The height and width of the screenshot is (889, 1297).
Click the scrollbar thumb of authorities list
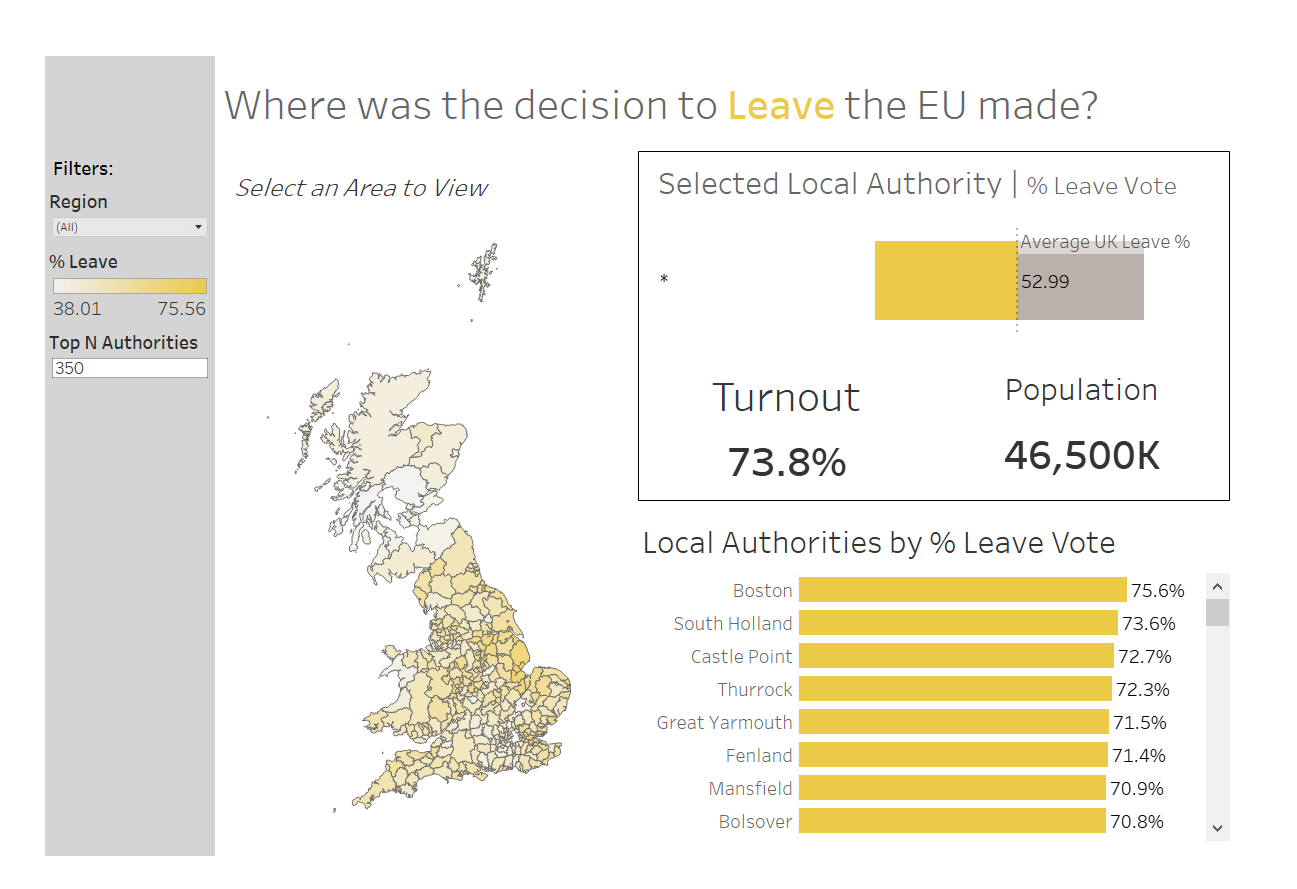1217,612
